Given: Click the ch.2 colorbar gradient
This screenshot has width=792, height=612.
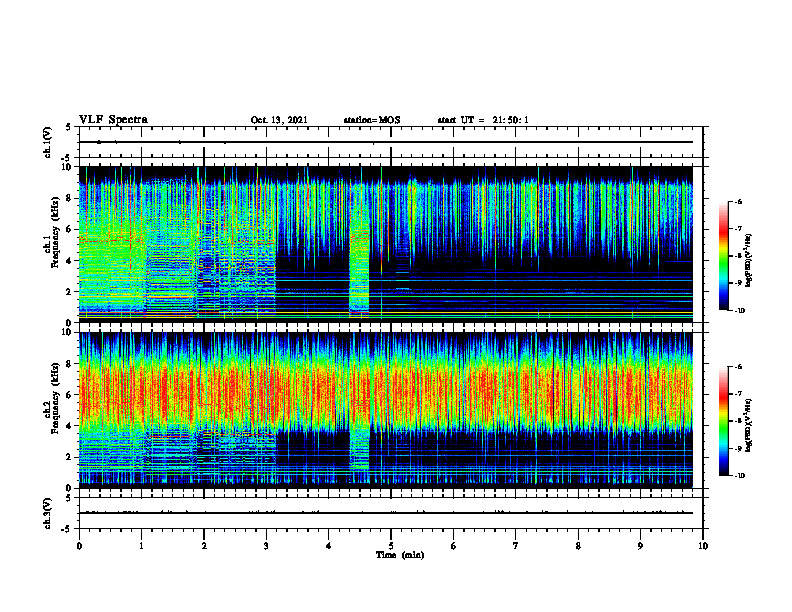Looking at the screenshot, I should coord(724,421).
